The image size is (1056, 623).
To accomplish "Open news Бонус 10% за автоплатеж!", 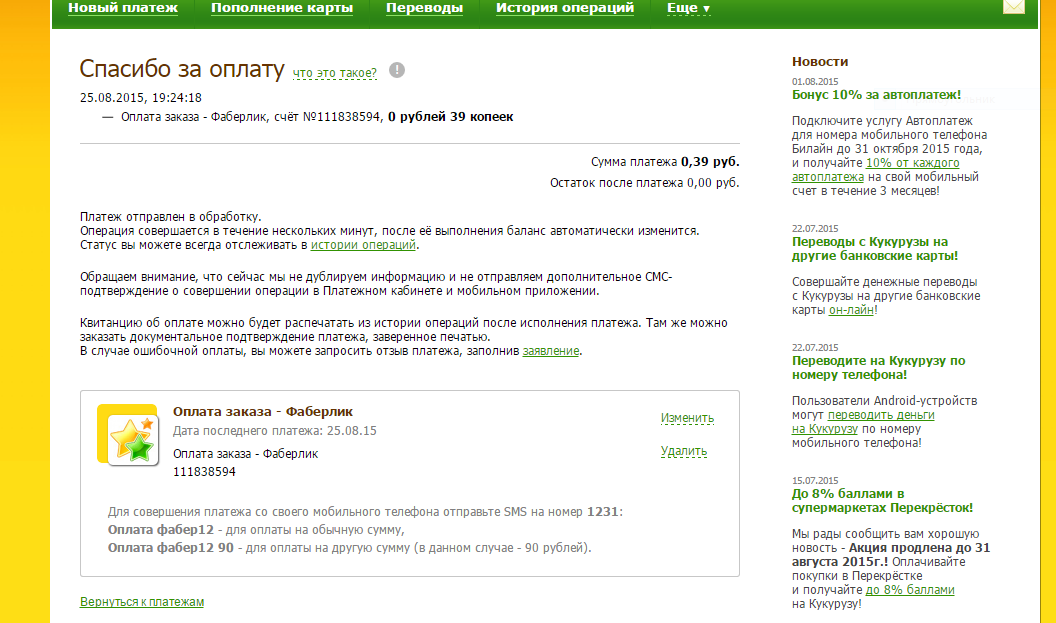I will [876, 95].
